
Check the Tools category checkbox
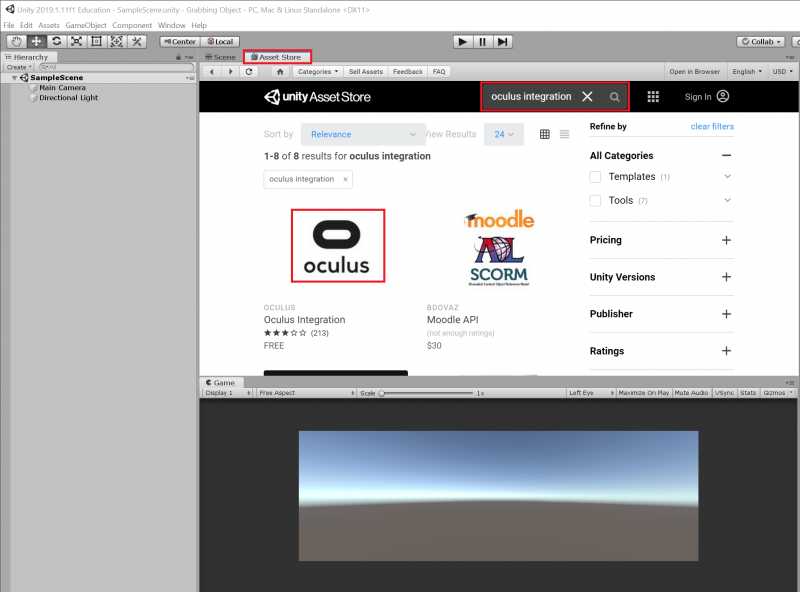point(595,201)
